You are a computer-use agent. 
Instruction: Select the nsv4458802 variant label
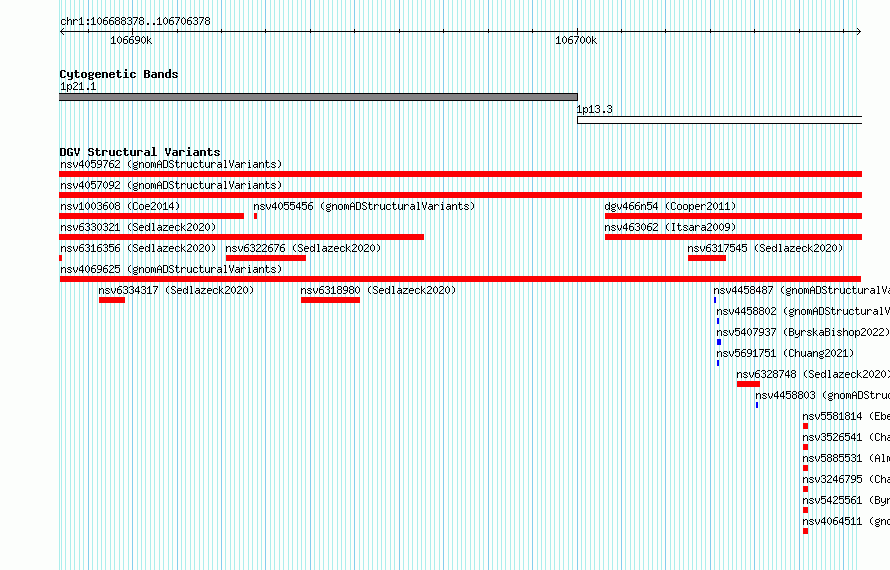pyautogui.click(x=803, y=311)
